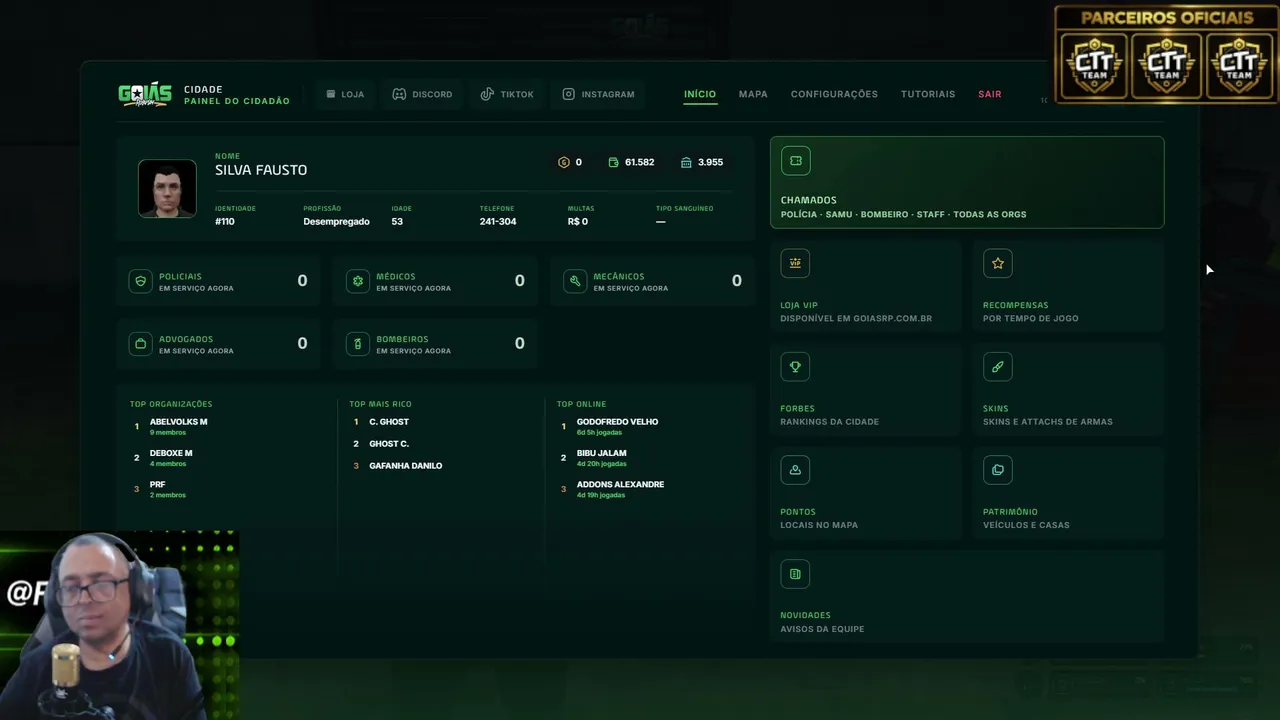Click the Bombeiros extinguisher icon
The width and height of the screenshot is (1280, 720).
point(357,344)
